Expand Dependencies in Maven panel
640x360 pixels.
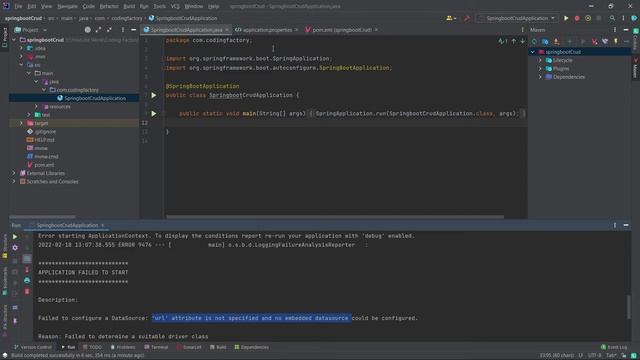click(540, 77)
